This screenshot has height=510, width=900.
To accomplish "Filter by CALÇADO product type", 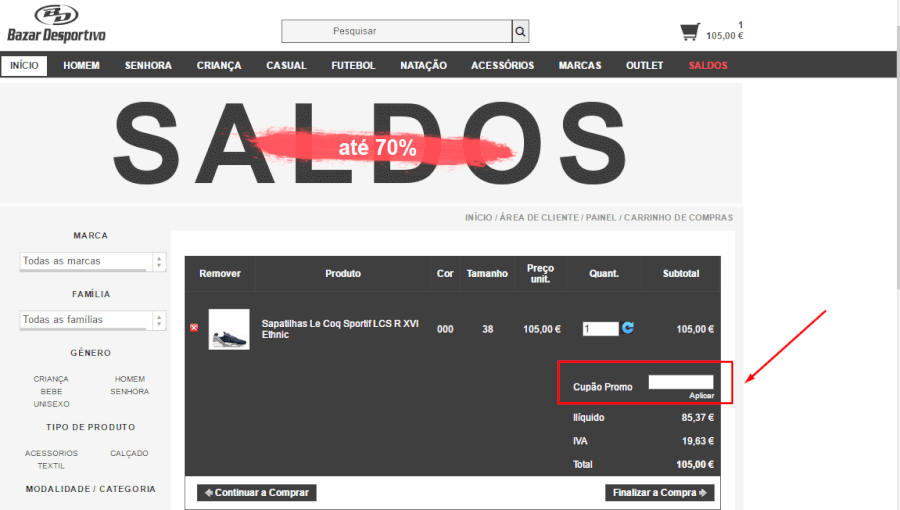I will click(x=129, y=453).
